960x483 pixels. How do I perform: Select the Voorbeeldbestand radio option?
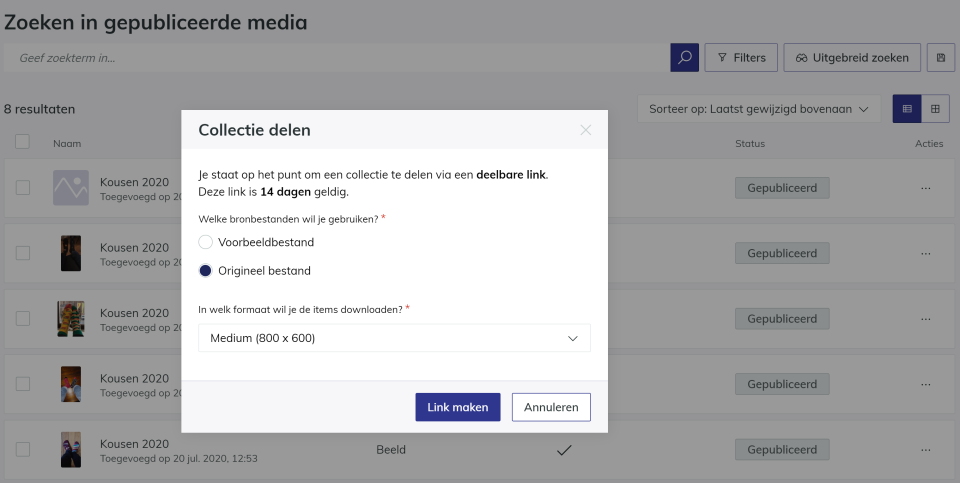pyautogui.click(x=206, y=242)
